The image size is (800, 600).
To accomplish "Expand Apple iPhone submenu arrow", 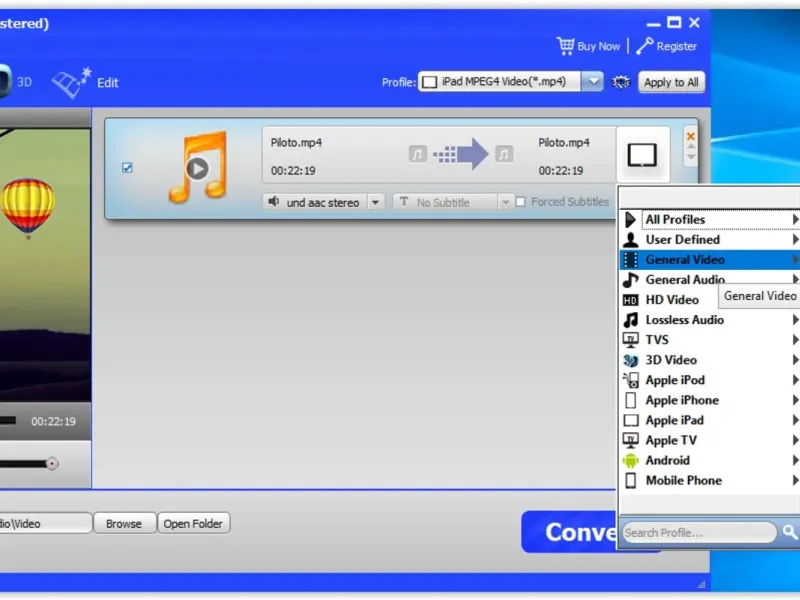I will pyautogui.click(x=795, y=400).
